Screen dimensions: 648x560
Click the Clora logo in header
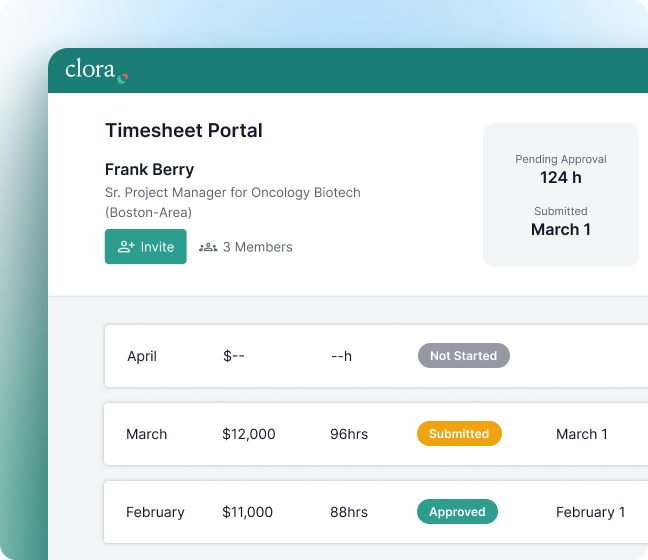pyautogui.click(x=96, y=70)
